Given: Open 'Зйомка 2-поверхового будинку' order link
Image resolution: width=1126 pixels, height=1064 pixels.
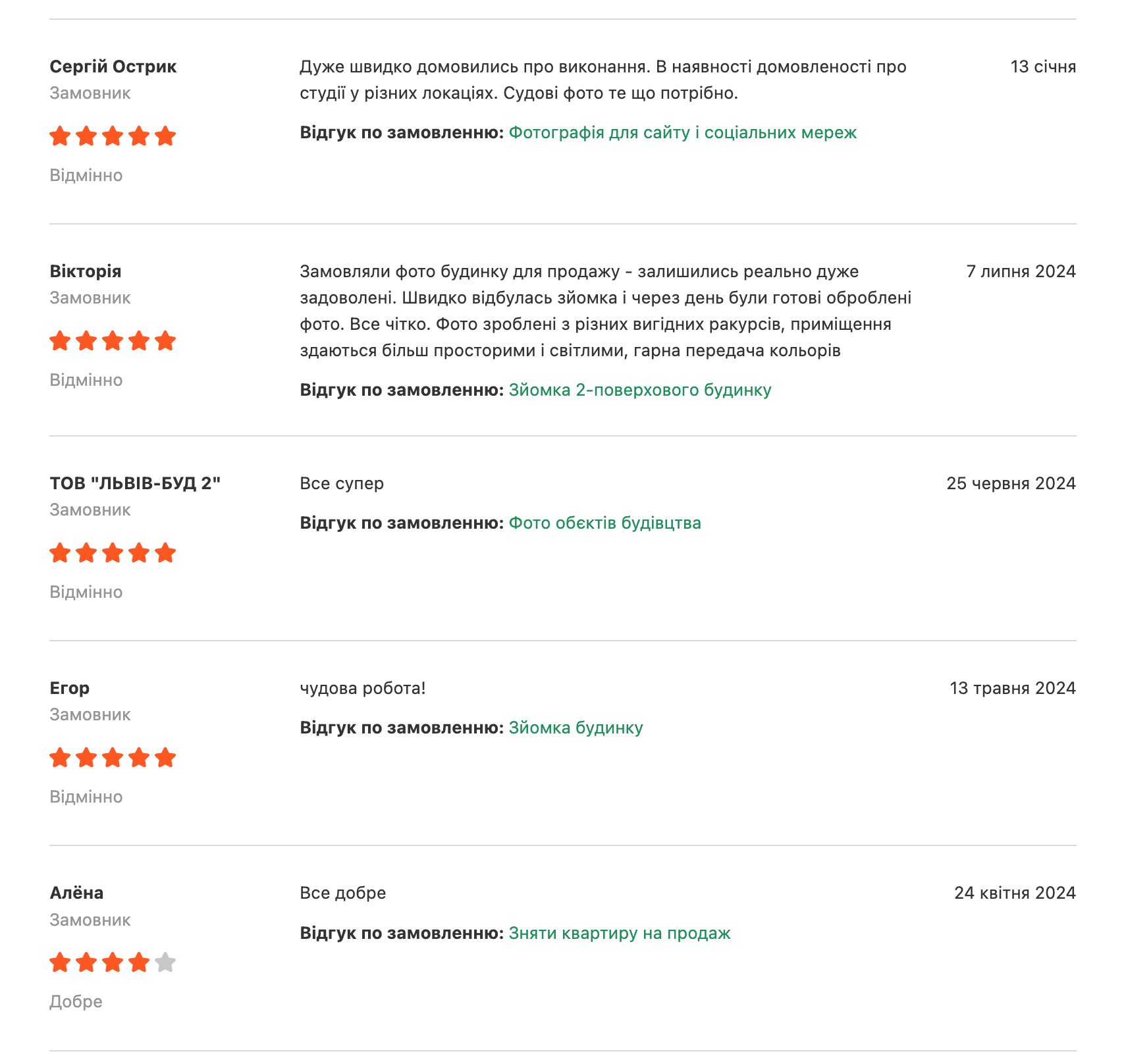Looking at the screenshot, I should click(640, 390).
